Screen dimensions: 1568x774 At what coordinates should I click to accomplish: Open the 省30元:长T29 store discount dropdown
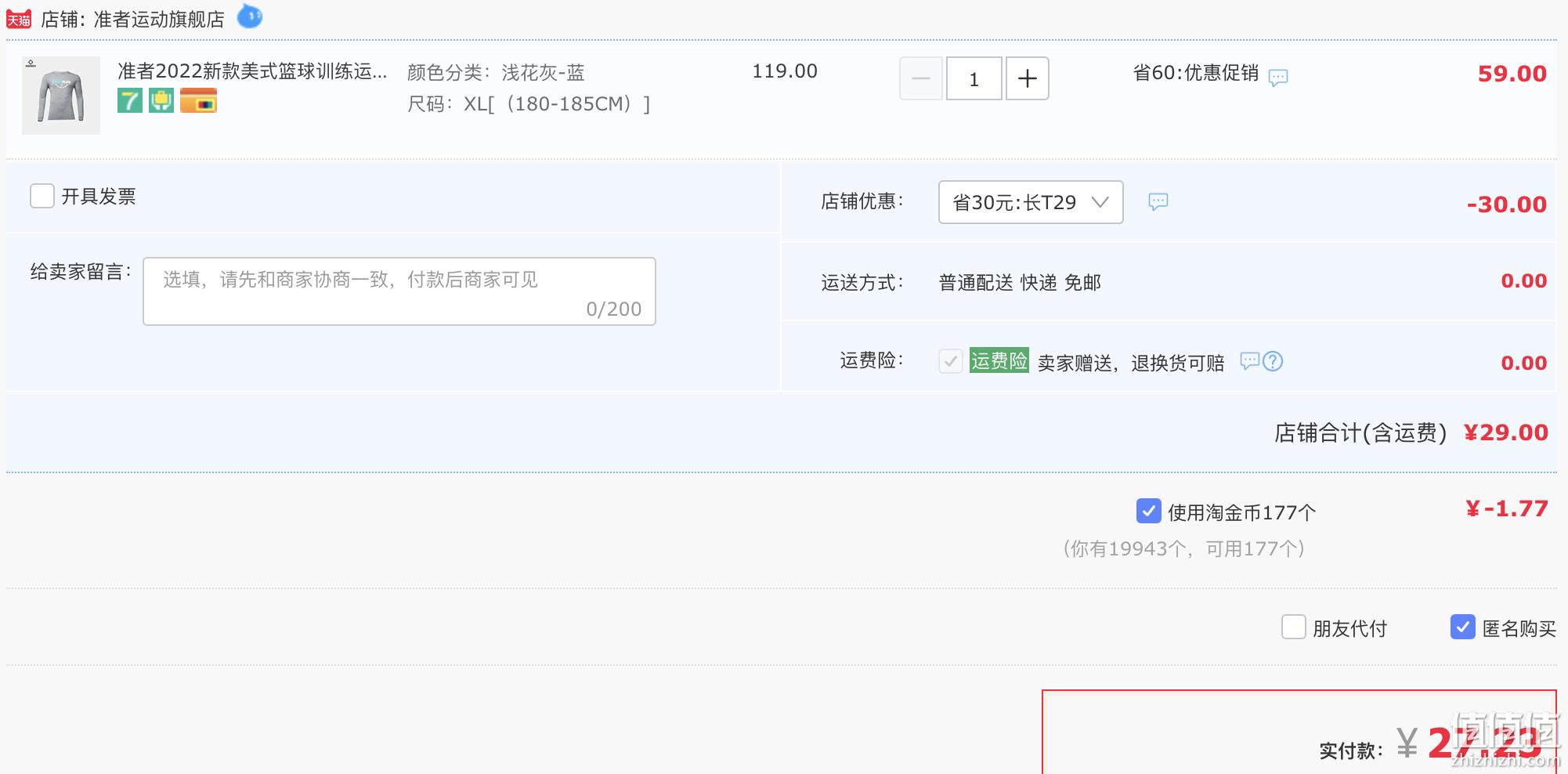1031,202
